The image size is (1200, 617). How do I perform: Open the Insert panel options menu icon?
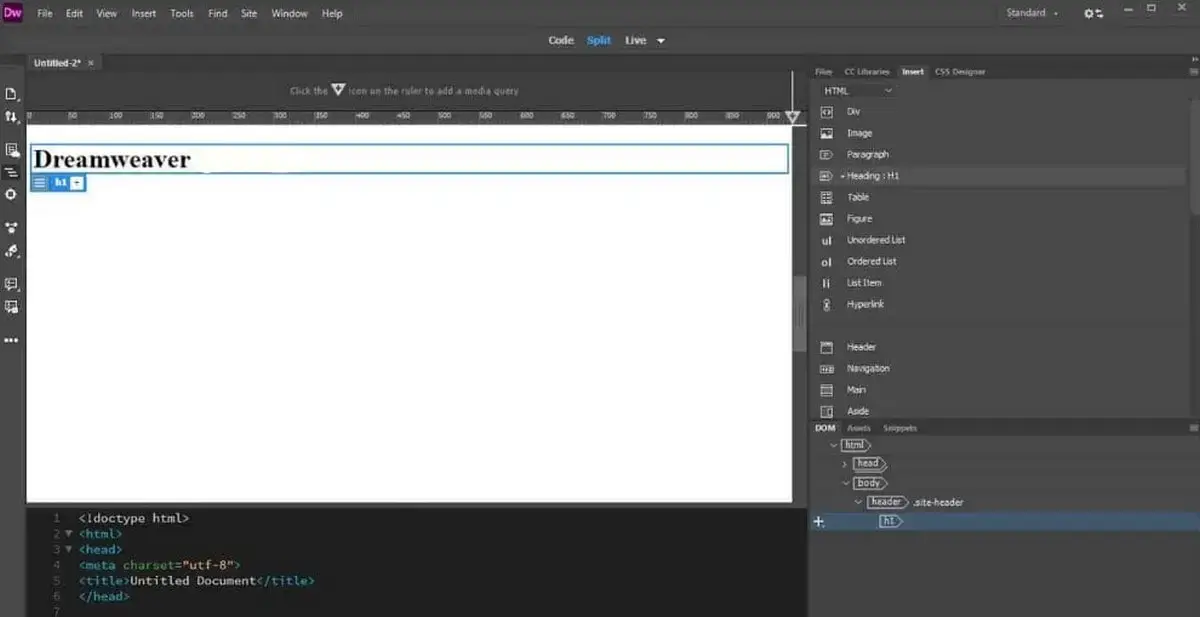[x=1193, y=72]
